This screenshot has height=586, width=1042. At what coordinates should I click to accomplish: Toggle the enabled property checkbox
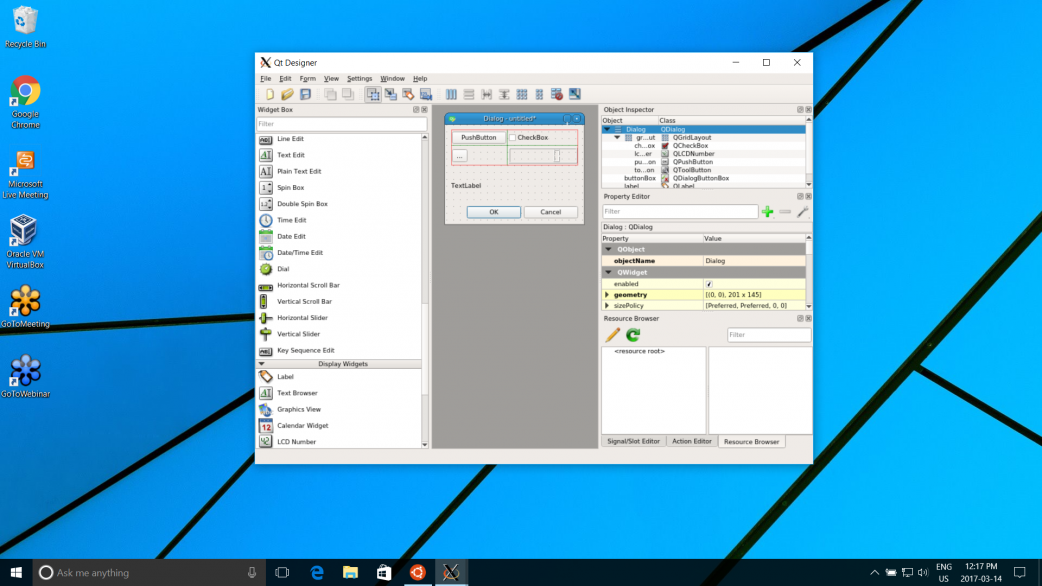point(709,284)
